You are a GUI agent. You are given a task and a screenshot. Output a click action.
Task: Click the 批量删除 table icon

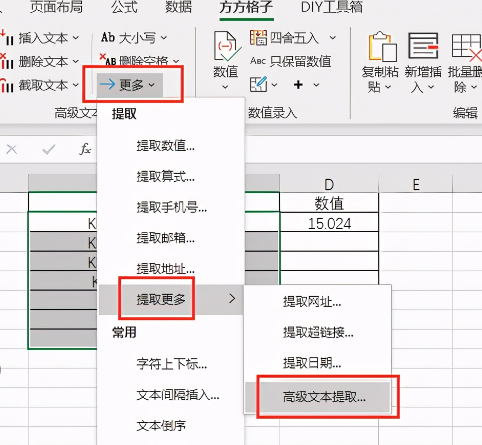pyautogui.click(x=467, y=47)
